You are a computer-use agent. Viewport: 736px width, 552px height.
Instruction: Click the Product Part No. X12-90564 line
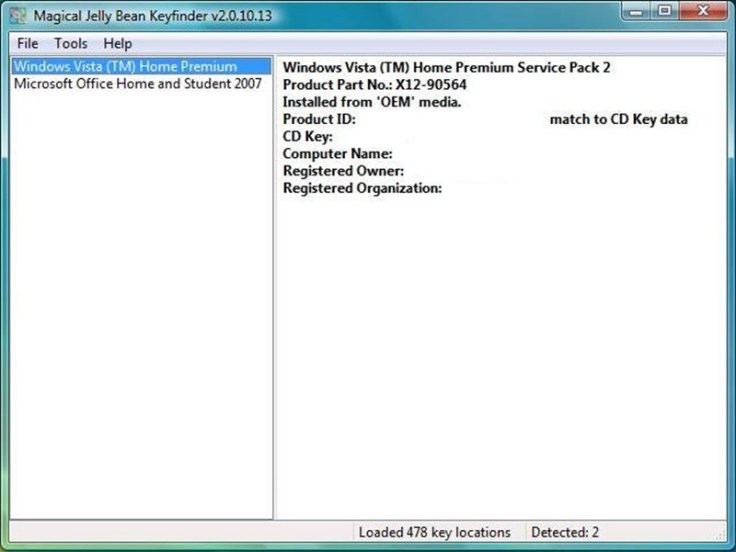click(x=374, y=85)
